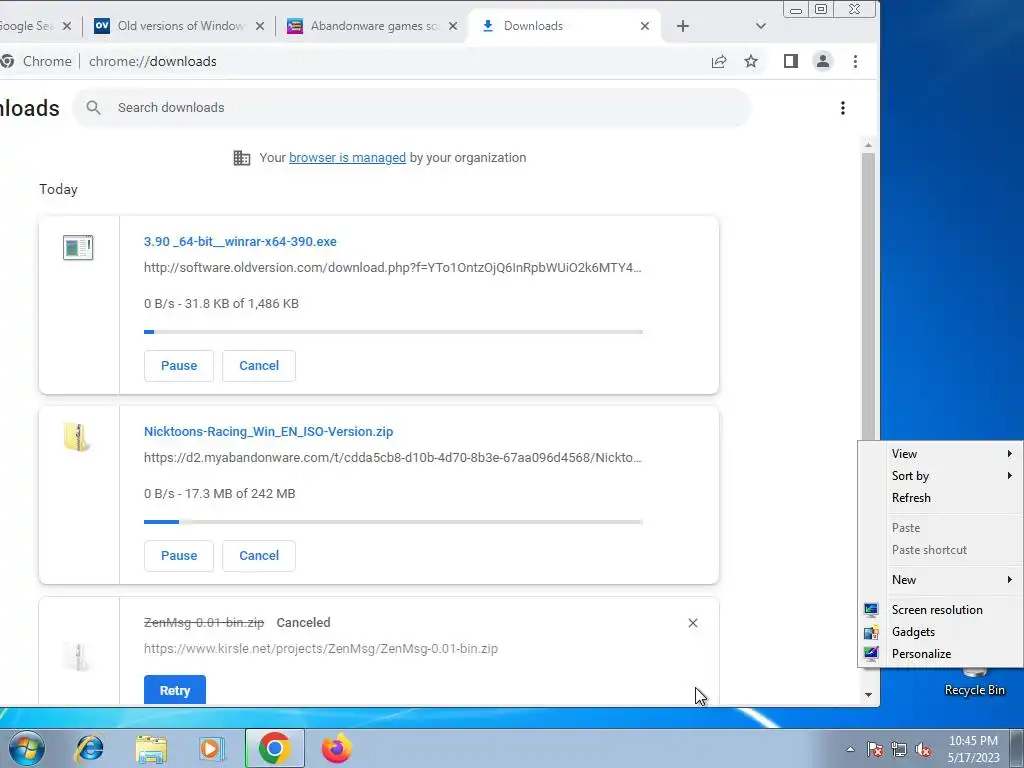Click the d2.myabandonware.com download URL
1024x768 pixels.
[392, 458]
